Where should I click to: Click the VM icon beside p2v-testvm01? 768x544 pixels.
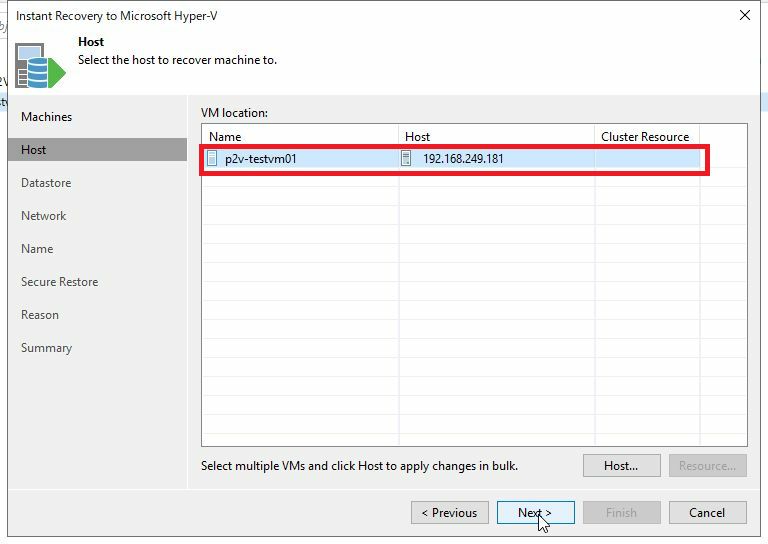tap(212, 158)
